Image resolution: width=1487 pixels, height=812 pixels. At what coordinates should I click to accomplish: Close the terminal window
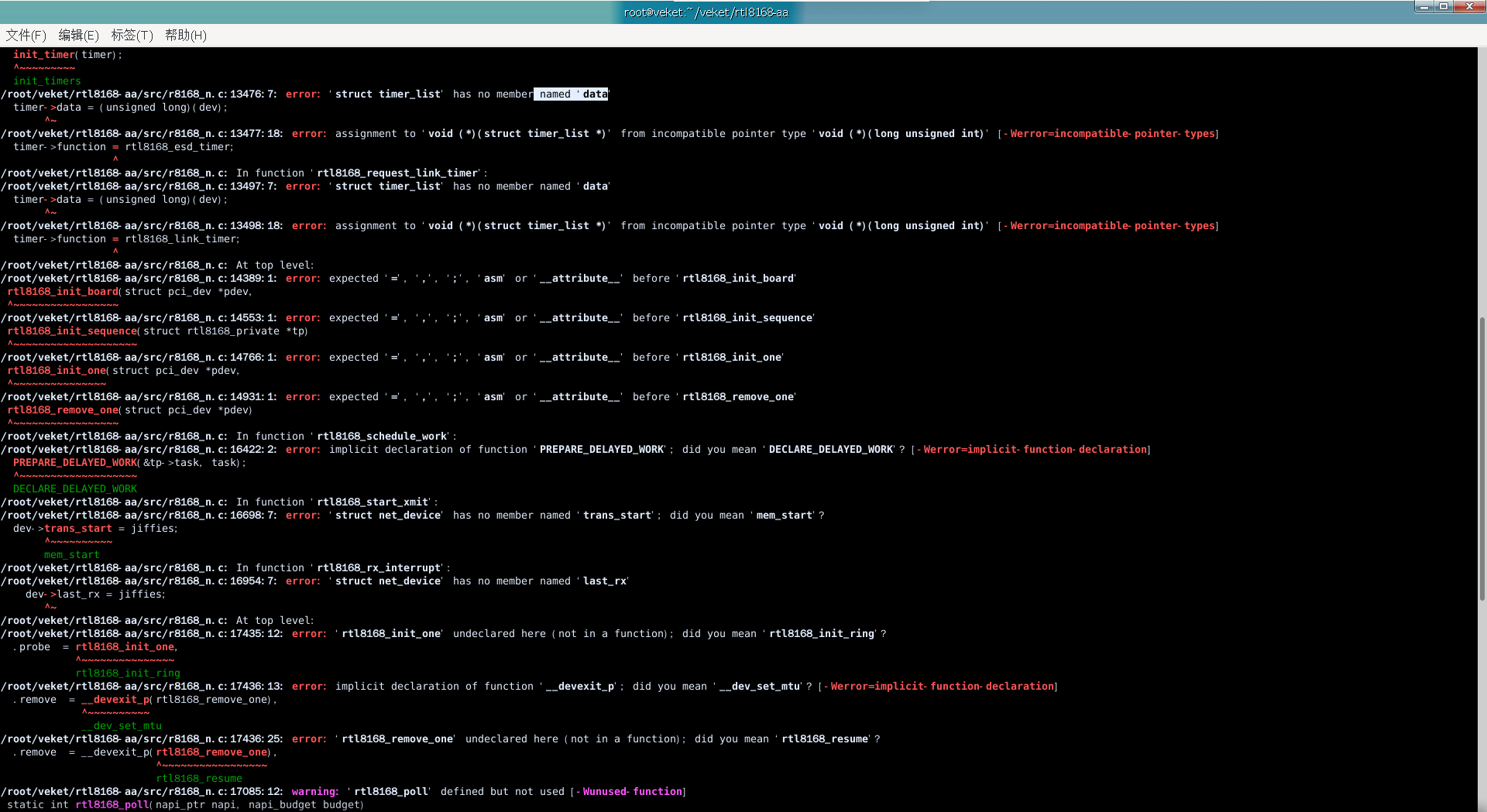pyautogui.click(x=1469, y=6)
